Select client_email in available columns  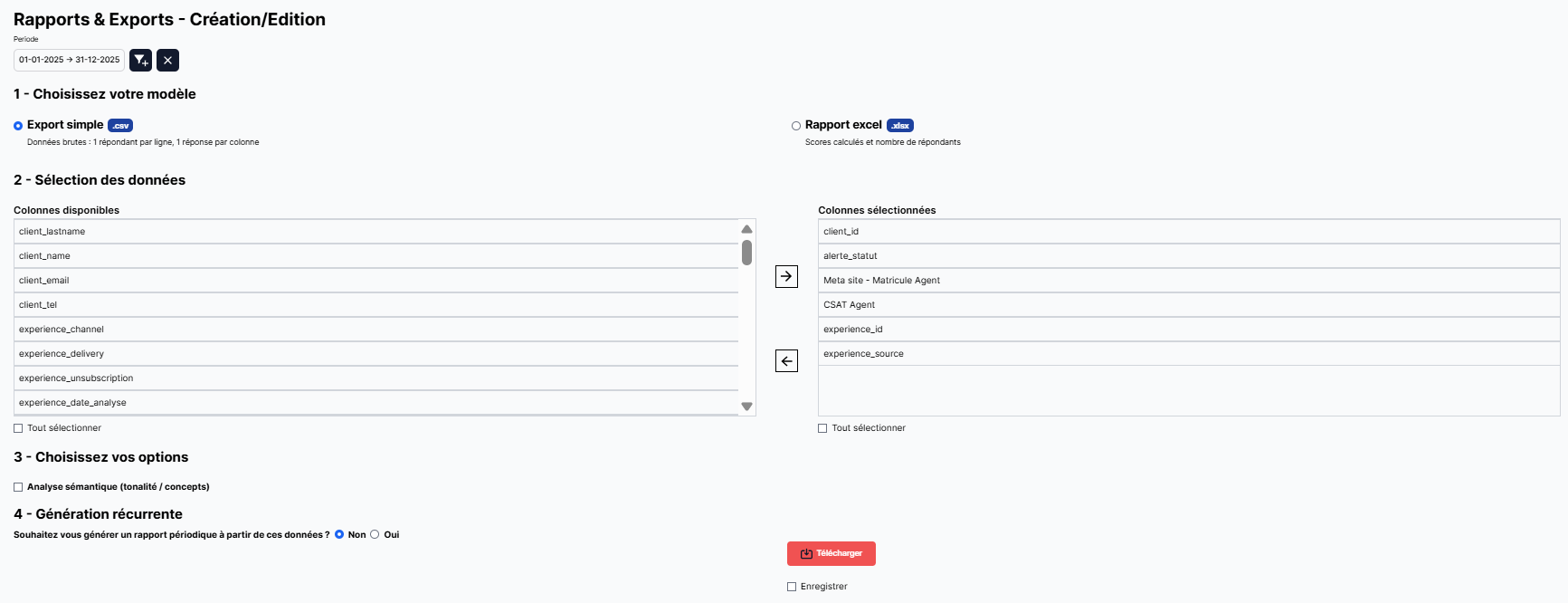tap(376, 281)
